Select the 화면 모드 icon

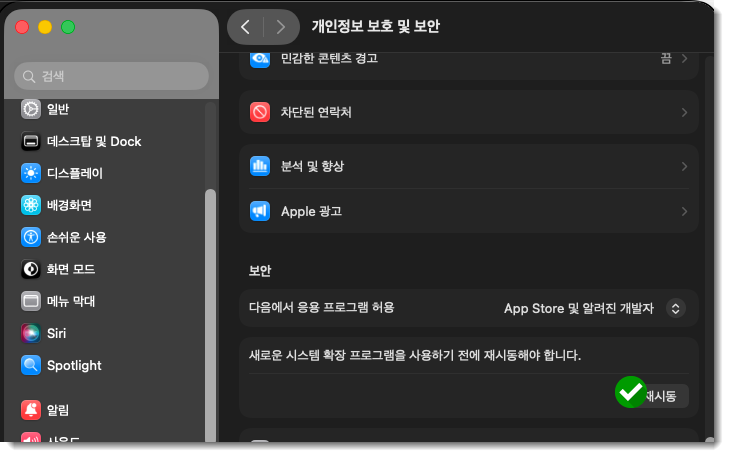(x=31, y=269)
